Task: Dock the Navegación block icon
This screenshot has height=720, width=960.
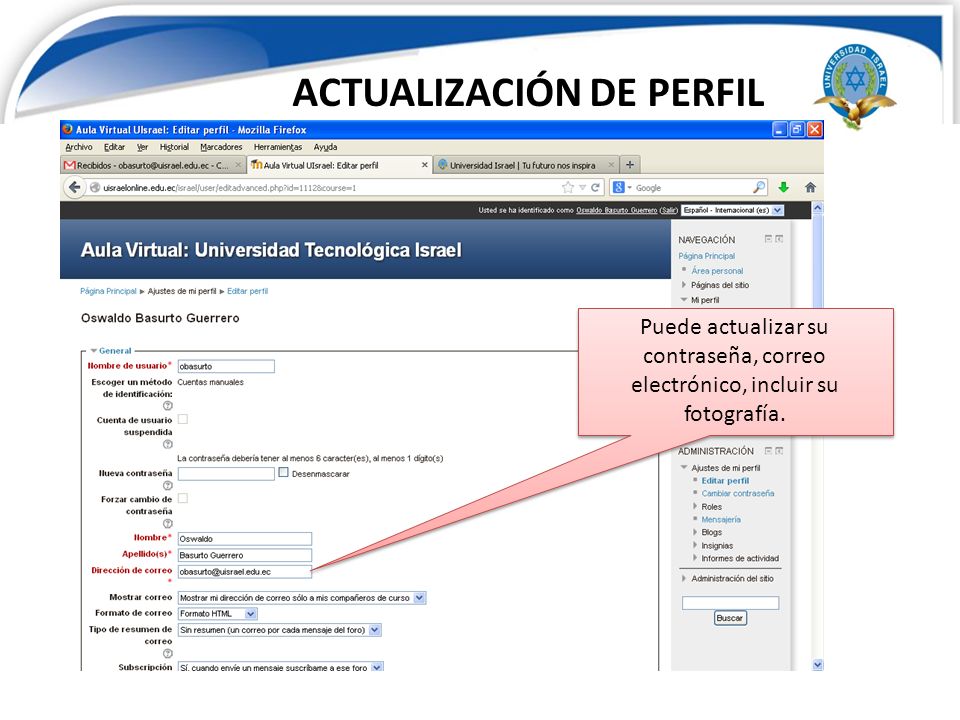Action: point(779,239)
